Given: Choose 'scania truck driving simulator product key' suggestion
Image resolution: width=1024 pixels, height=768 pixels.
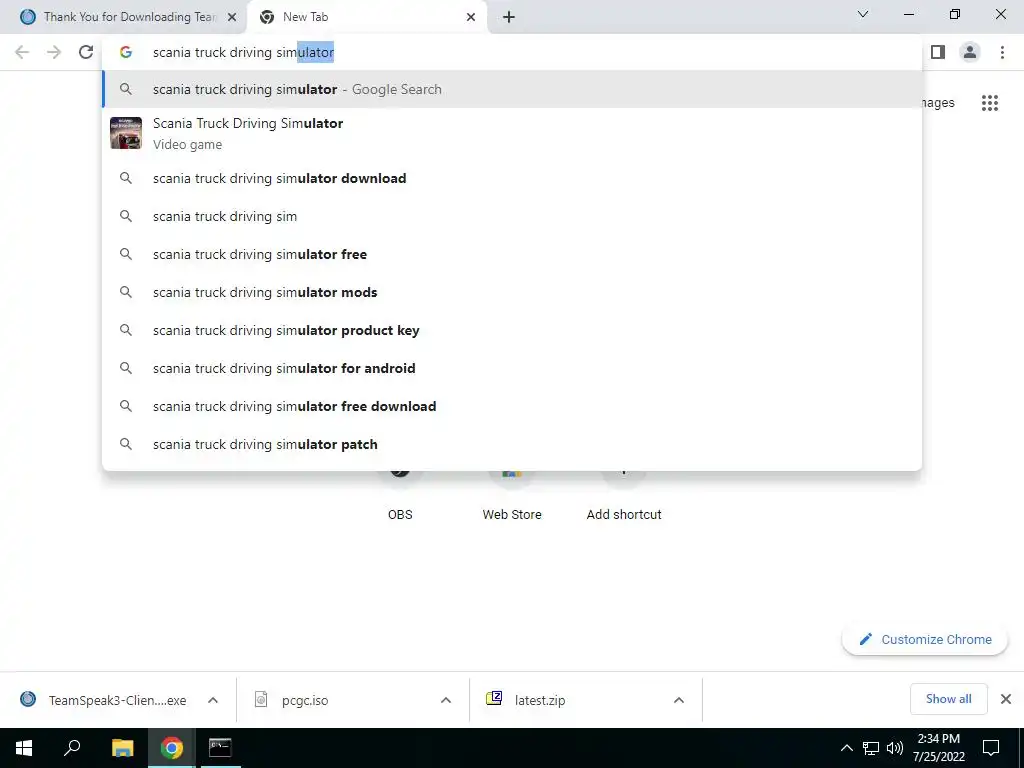Looking at the screenshot, I should click(x=512, y=330).
